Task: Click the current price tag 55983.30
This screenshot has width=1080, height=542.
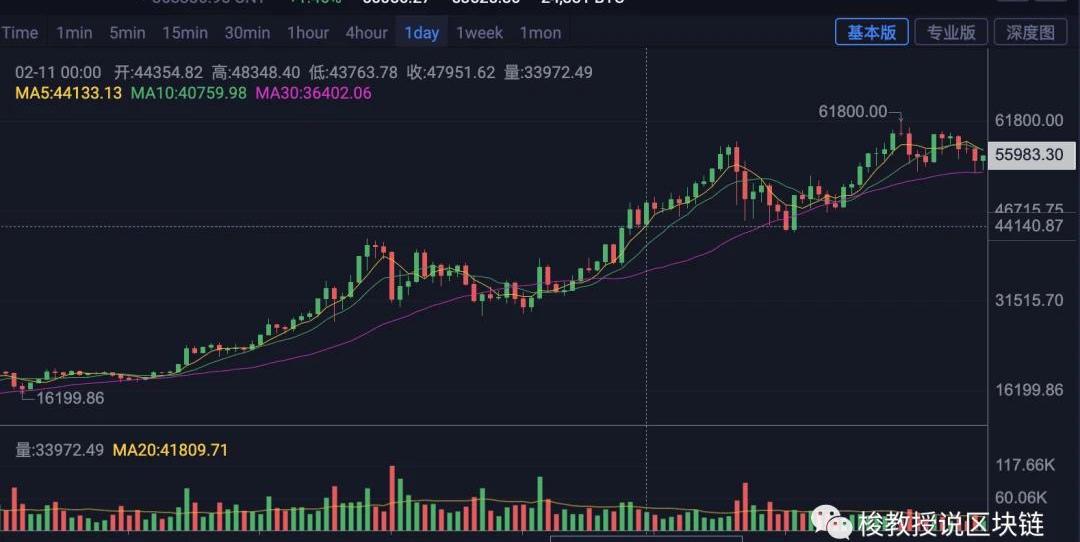Action: pos(1030,155)
